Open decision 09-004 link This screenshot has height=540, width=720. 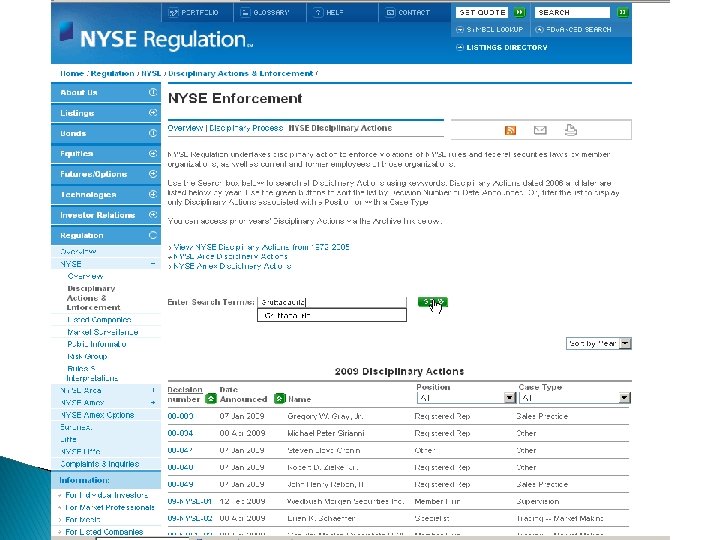coord(180,433)
